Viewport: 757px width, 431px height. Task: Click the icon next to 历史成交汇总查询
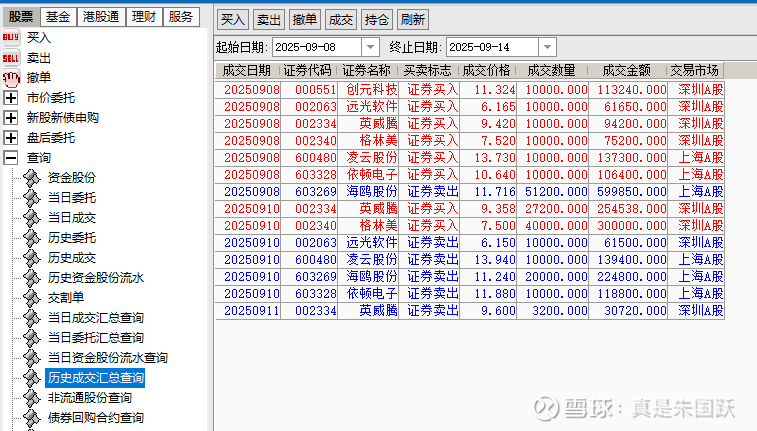pyautogui.click(x=32, y=378)
